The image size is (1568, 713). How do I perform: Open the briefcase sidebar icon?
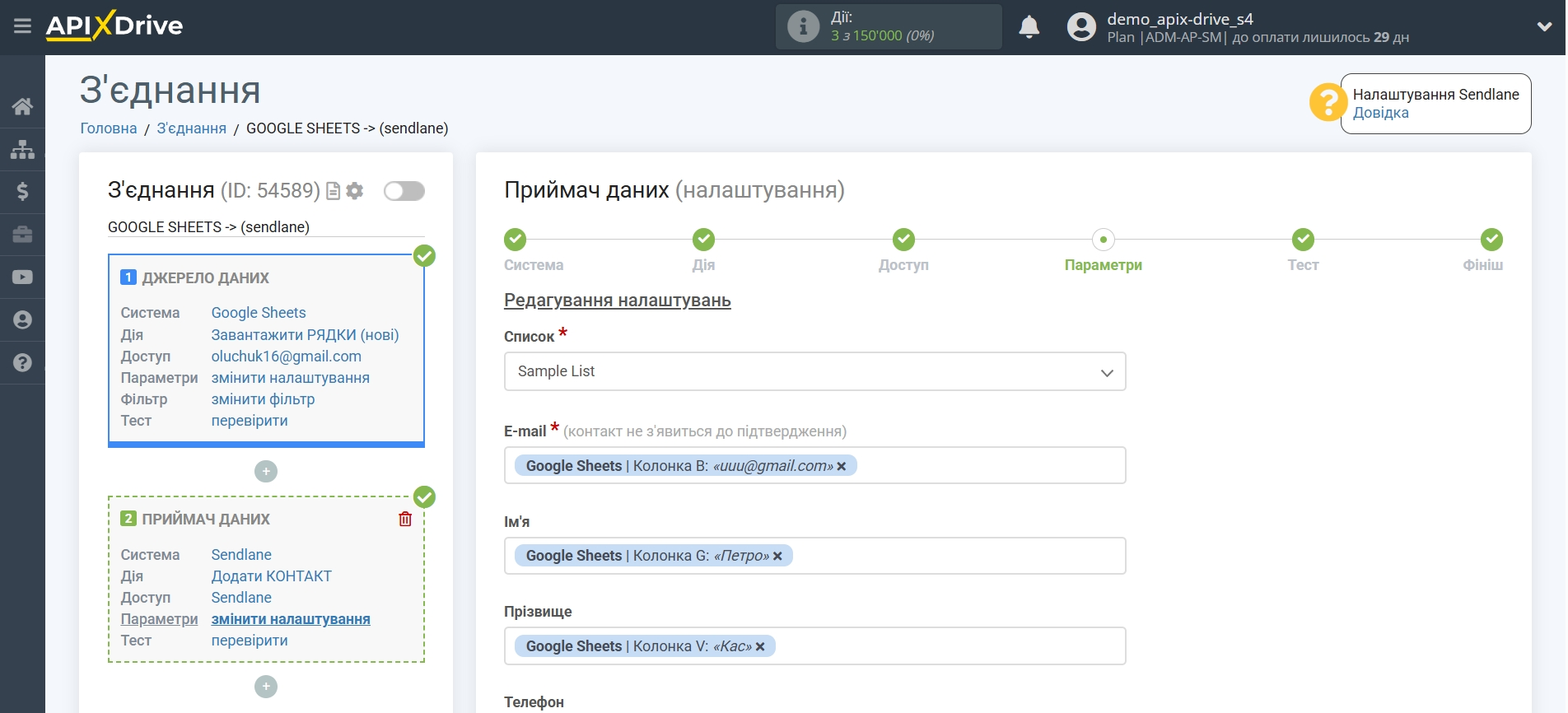(x=22, y=235)
